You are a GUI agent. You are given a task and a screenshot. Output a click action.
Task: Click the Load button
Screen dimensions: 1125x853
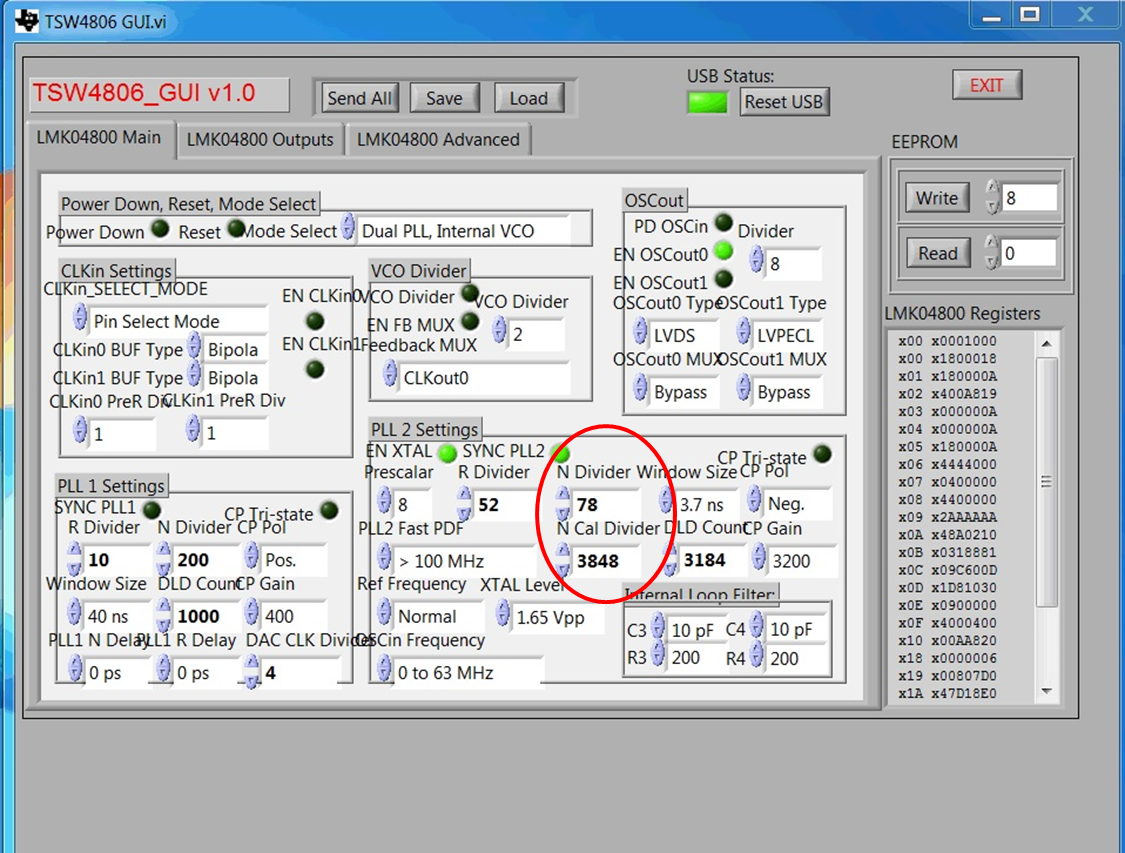click(x=529, y=98)
